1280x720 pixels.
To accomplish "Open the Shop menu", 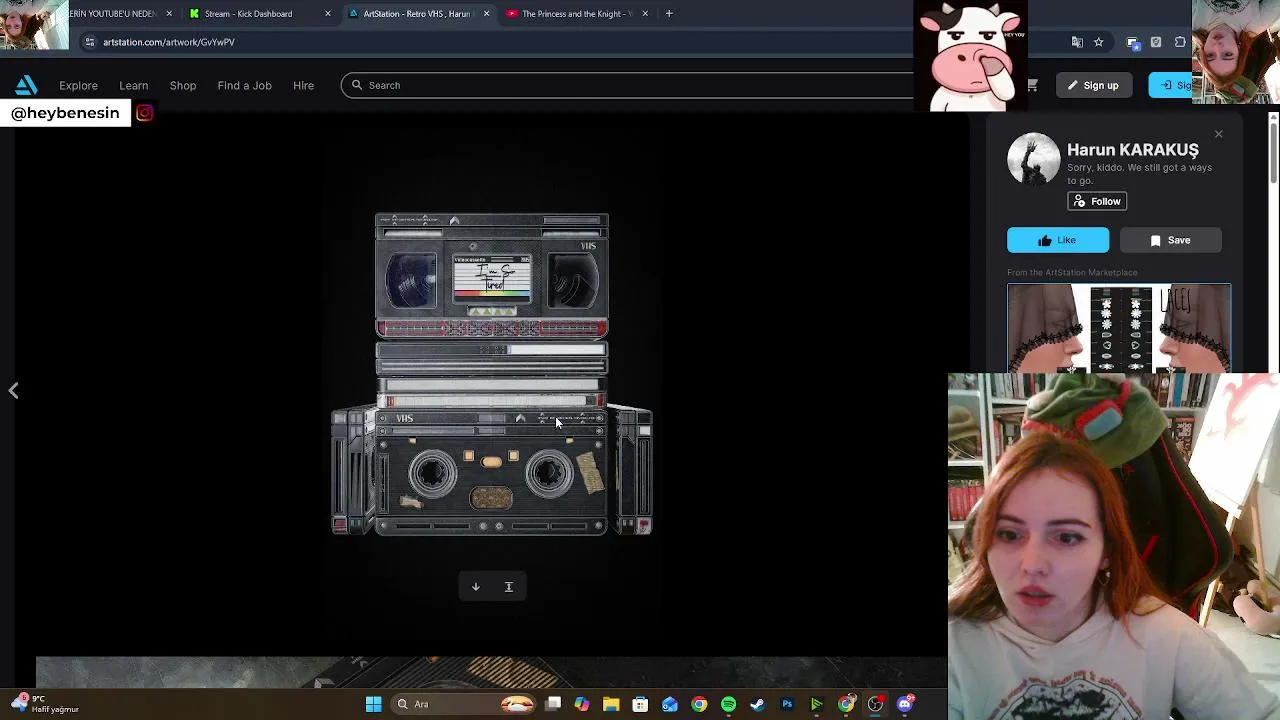I will (x=183, y=85).
